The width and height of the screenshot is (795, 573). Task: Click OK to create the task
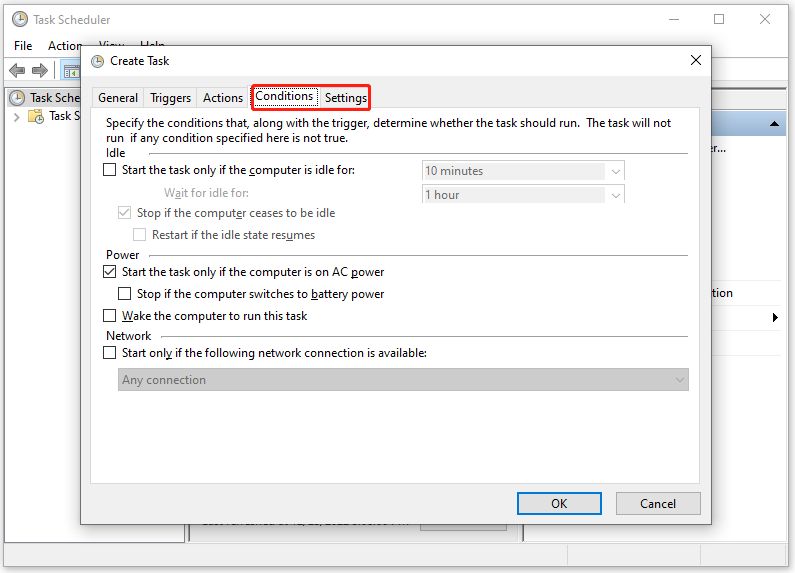pyautogui.click(x=559, y=503)
